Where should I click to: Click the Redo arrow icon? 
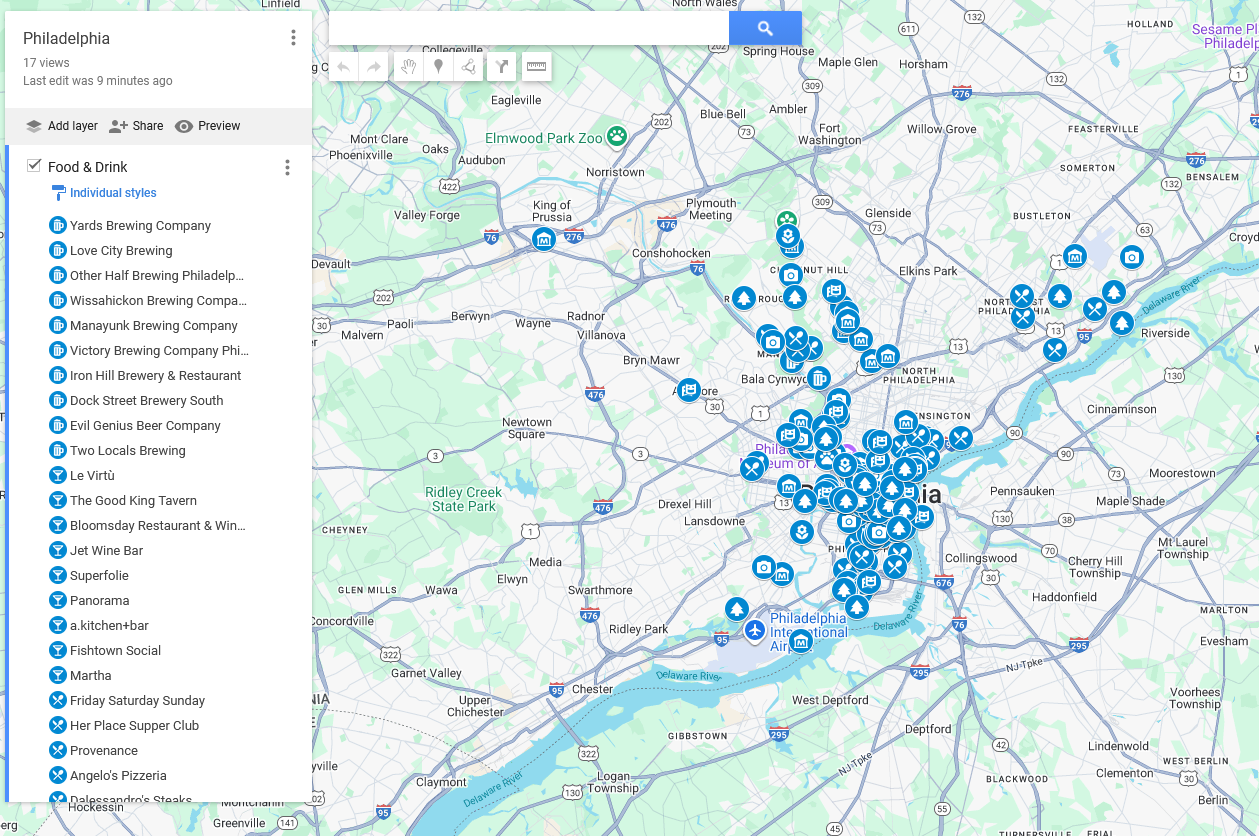click(372, 66)
